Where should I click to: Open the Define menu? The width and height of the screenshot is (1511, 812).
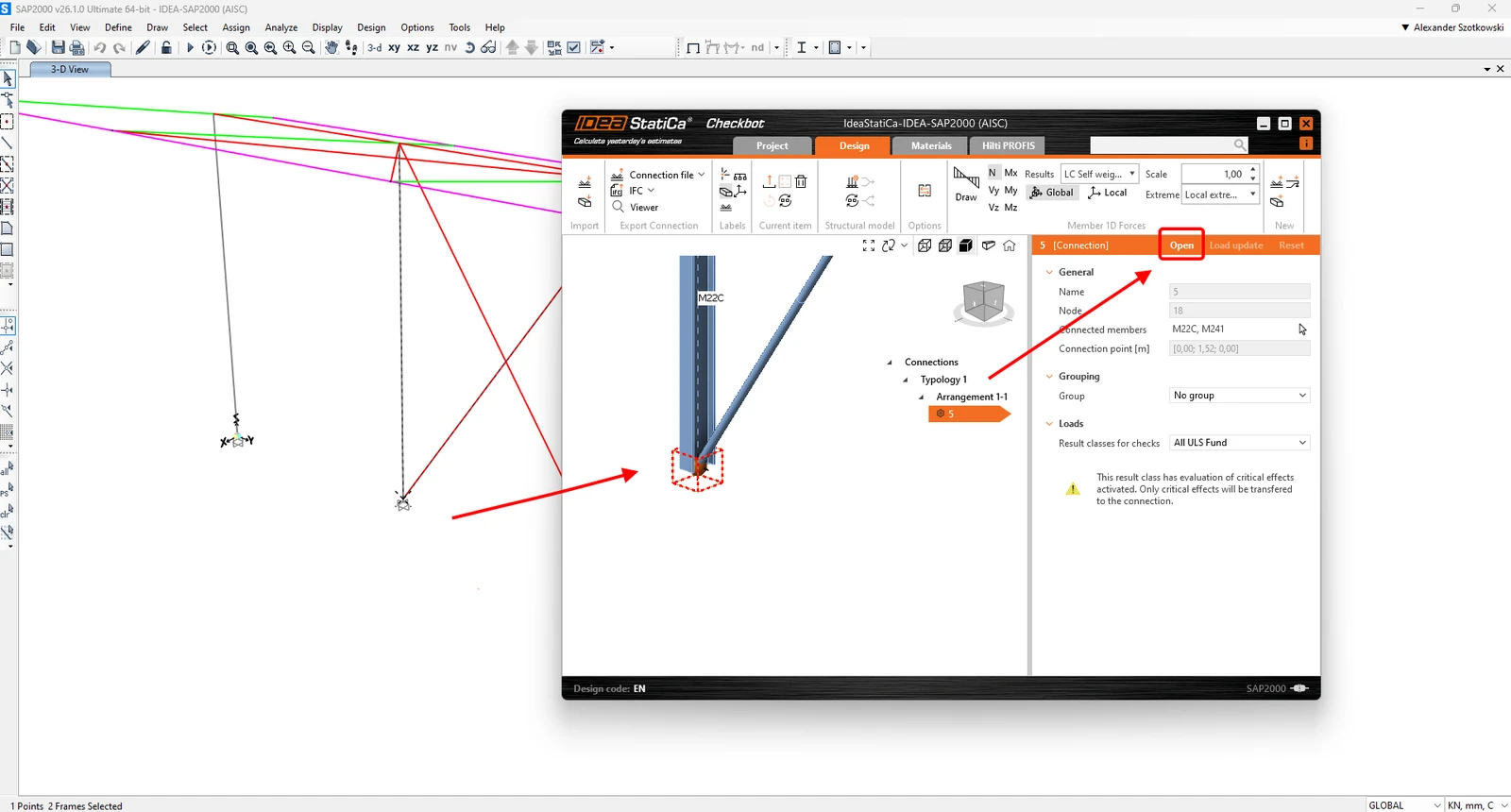pos(118,27)
